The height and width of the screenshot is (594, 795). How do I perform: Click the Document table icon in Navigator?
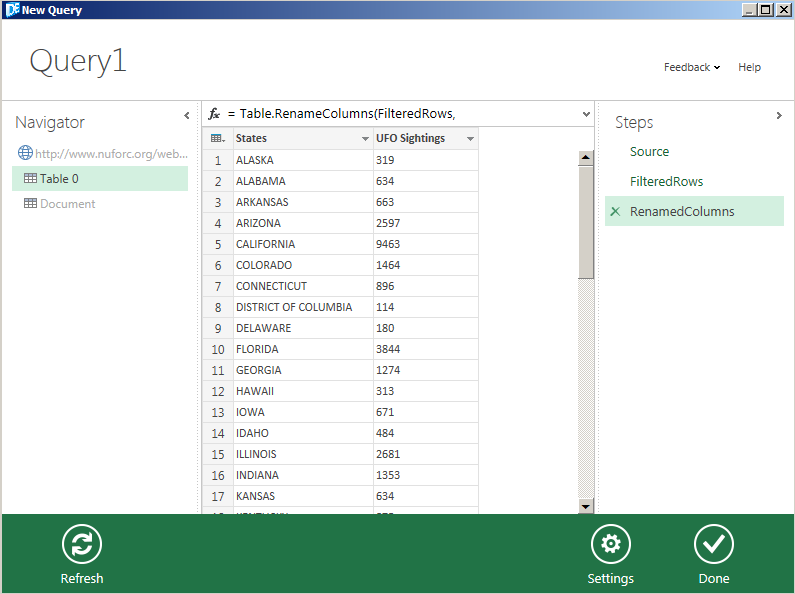[x=30, y=203]
